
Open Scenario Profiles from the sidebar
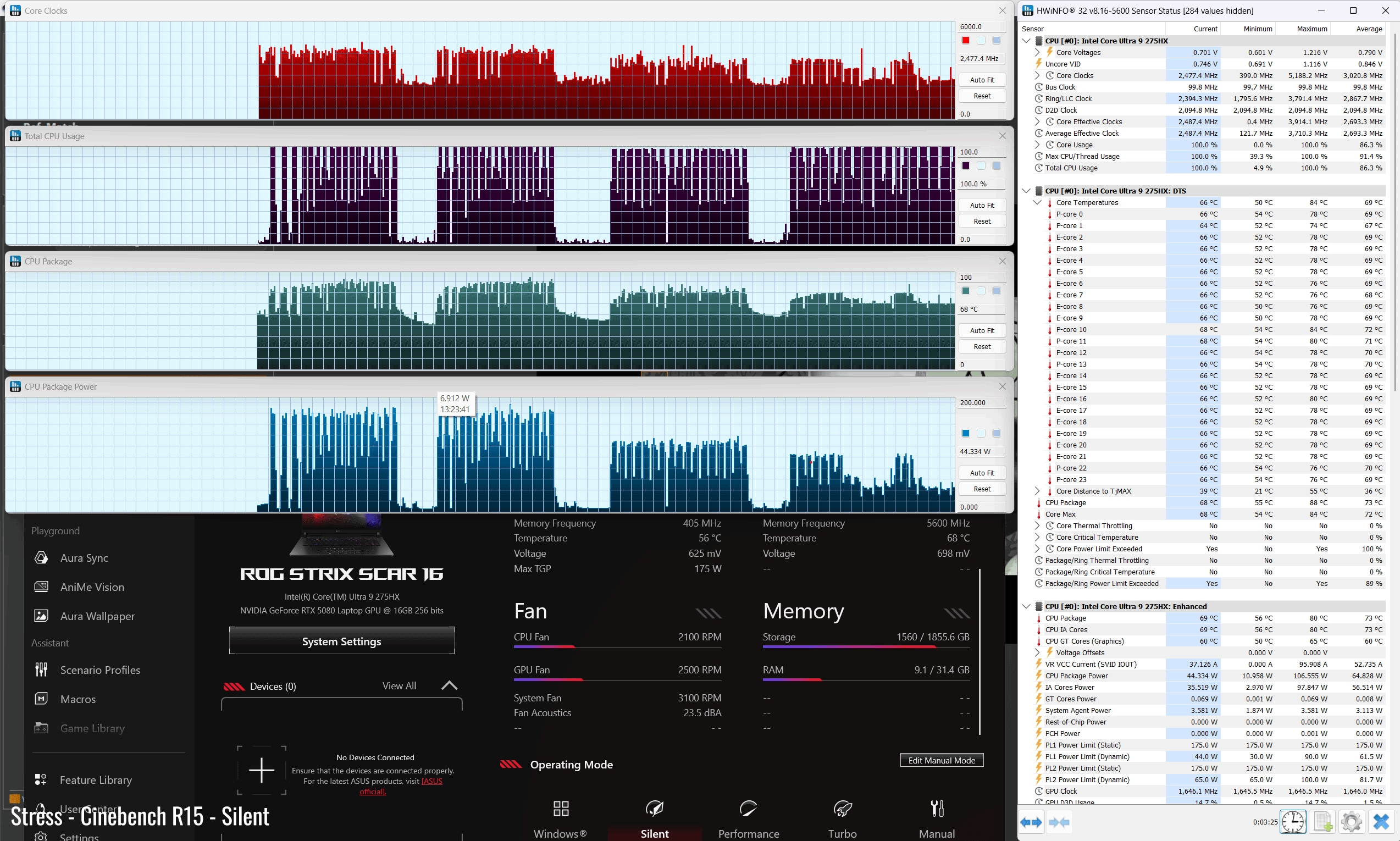tap(100, 670)
